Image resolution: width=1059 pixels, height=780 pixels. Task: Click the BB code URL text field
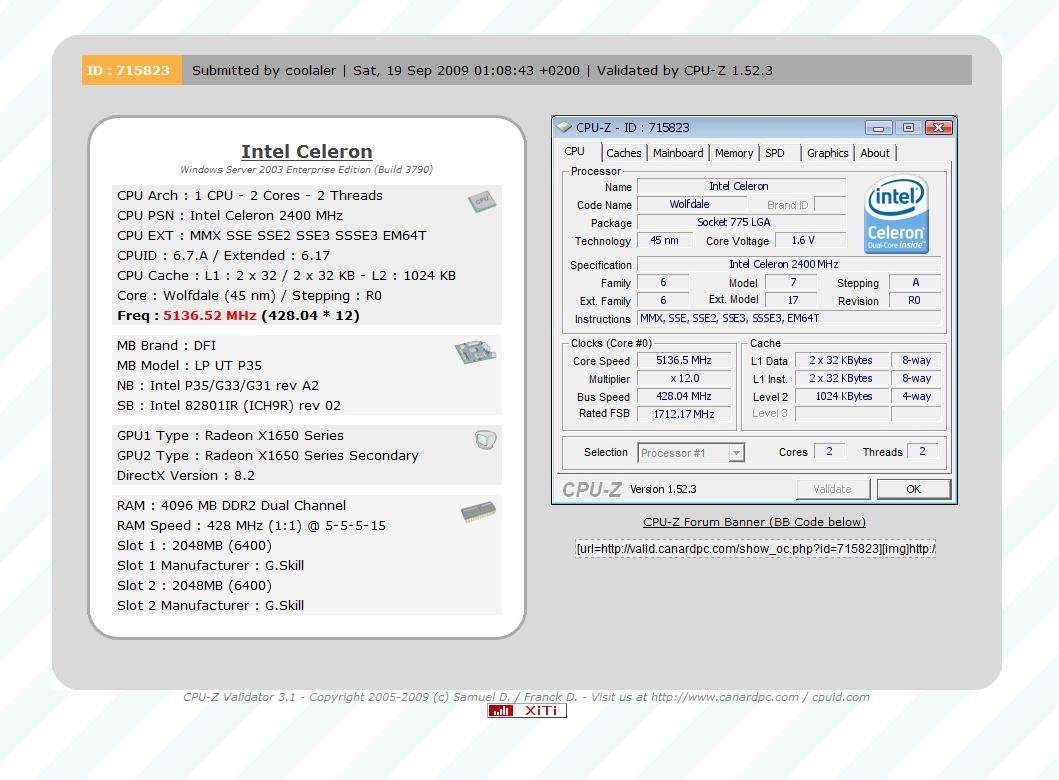click(x=755, y=548)
